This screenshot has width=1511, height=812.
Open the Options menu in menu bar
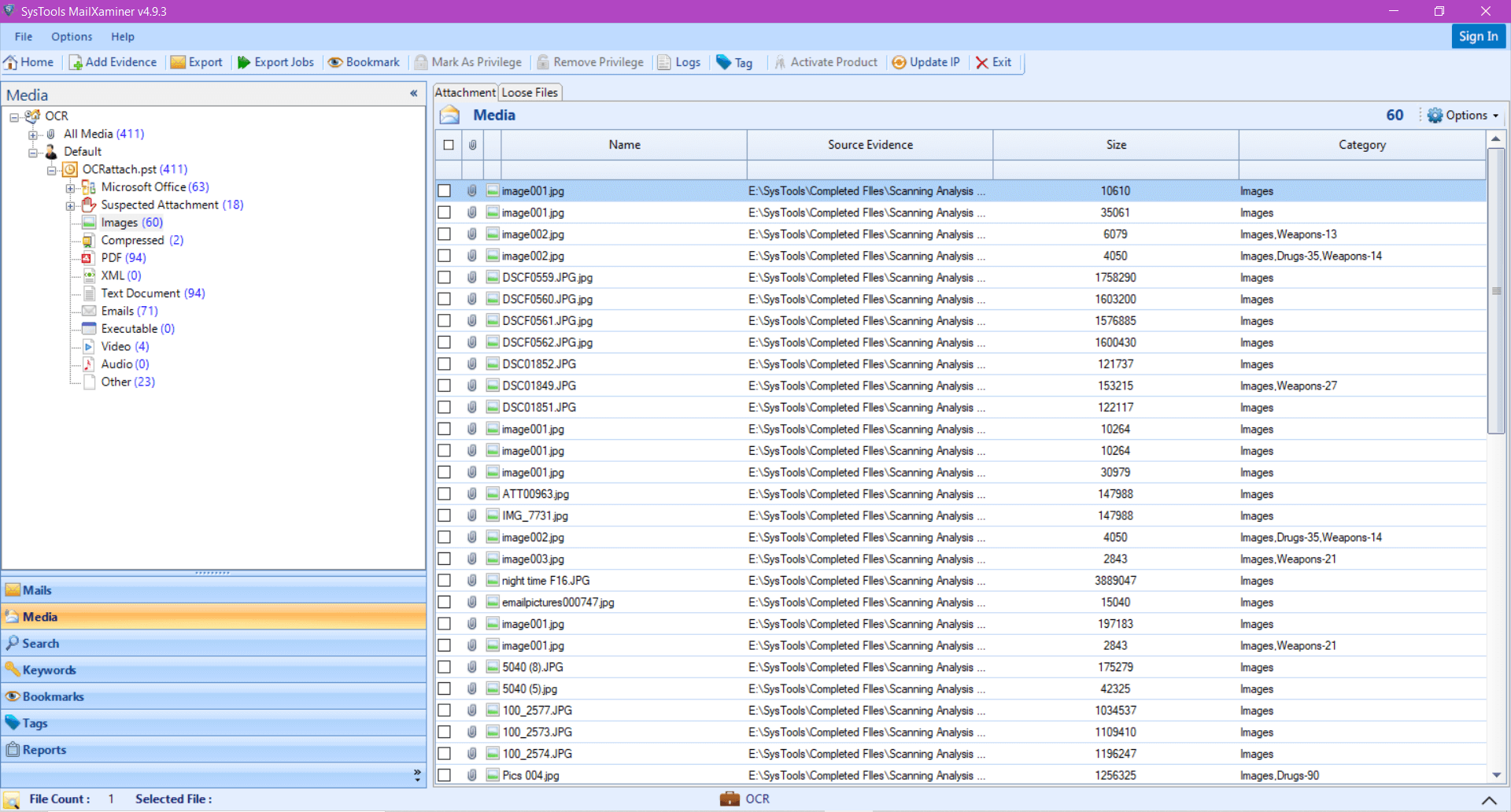click(72, 36)
